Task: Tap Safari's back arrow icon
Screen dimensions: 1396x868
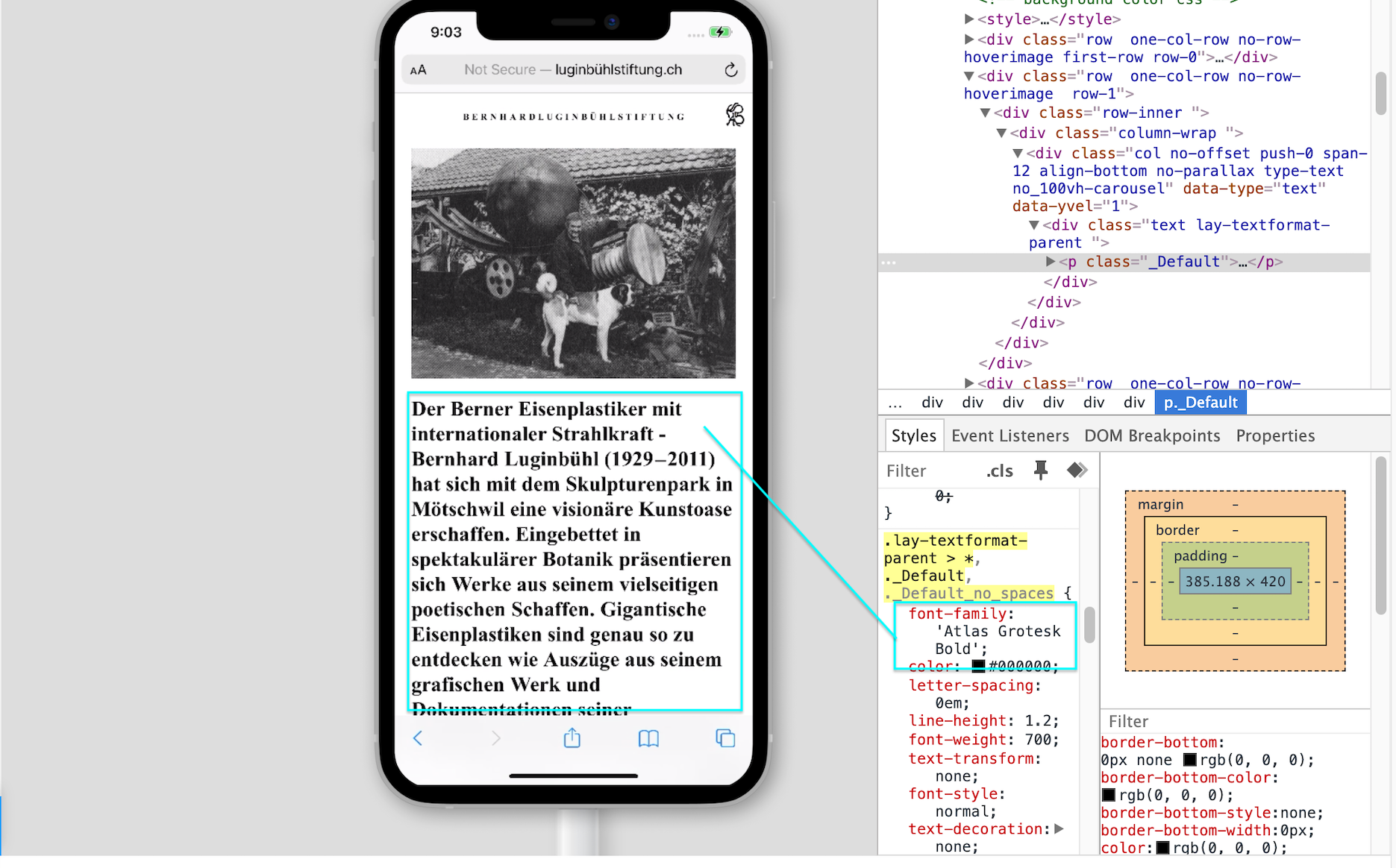Action: coord(419,738)
